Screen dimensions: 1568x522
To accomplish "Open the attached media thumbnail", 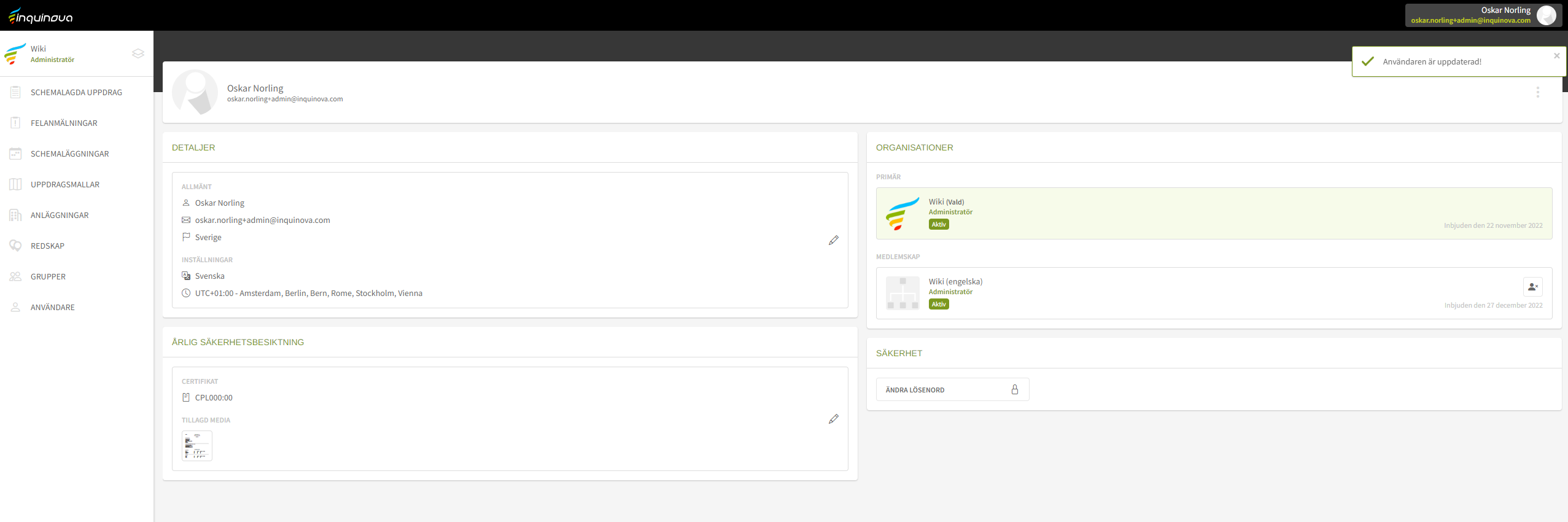I will click(x=197, y=446).
